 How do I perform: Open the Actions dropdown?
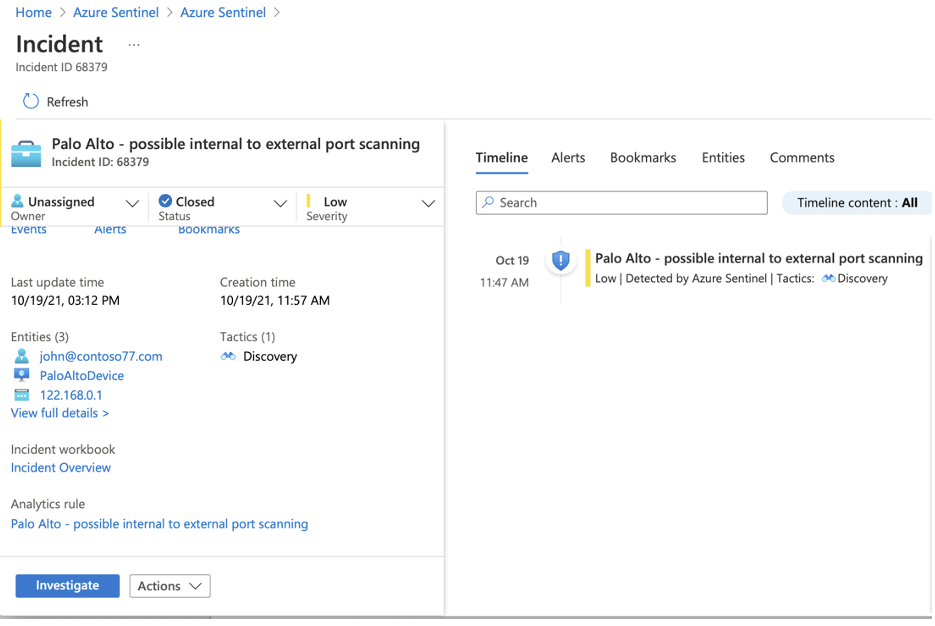tap(170, 586)
